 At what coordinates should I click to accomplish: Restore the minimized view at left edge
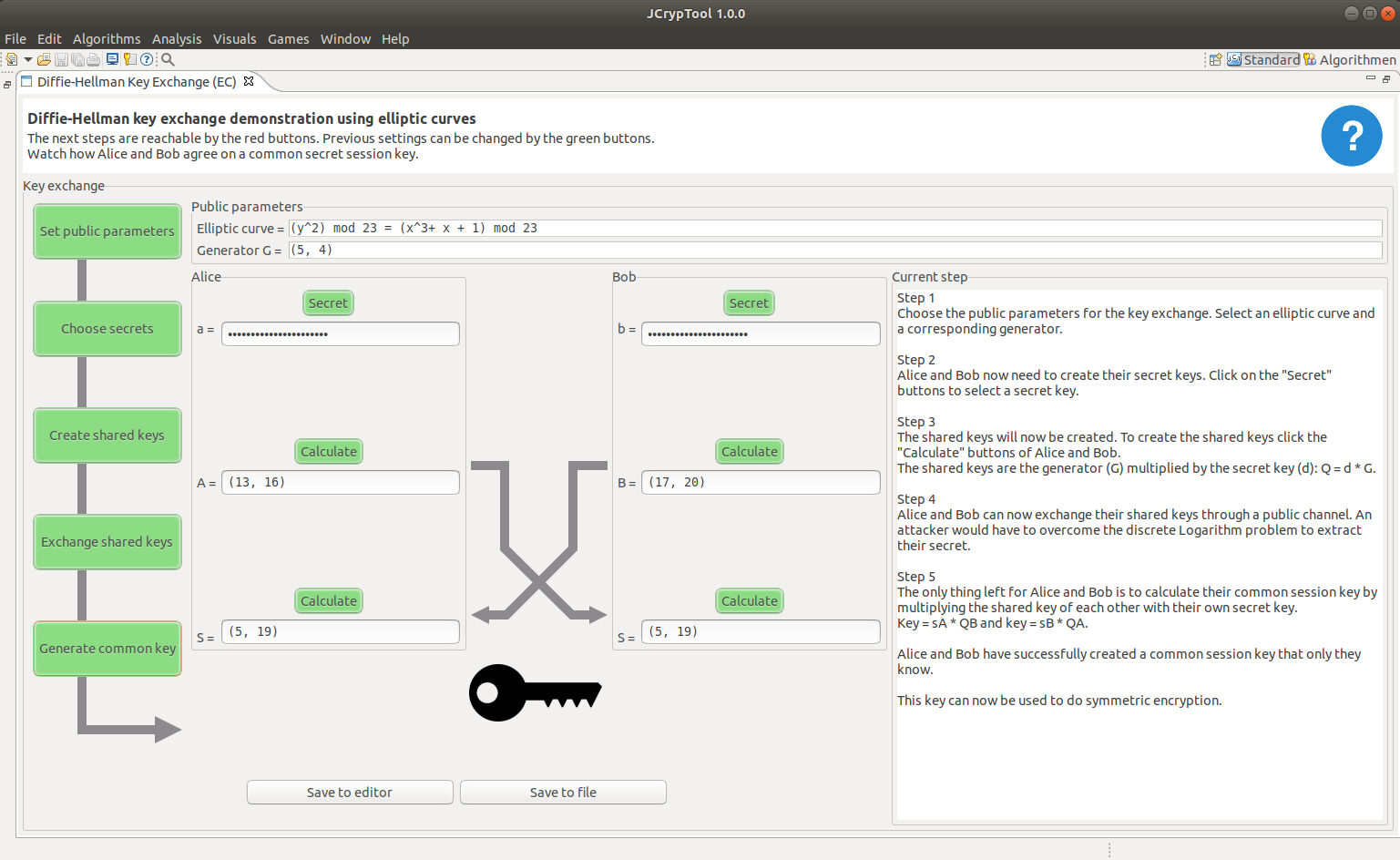[7, 84]
